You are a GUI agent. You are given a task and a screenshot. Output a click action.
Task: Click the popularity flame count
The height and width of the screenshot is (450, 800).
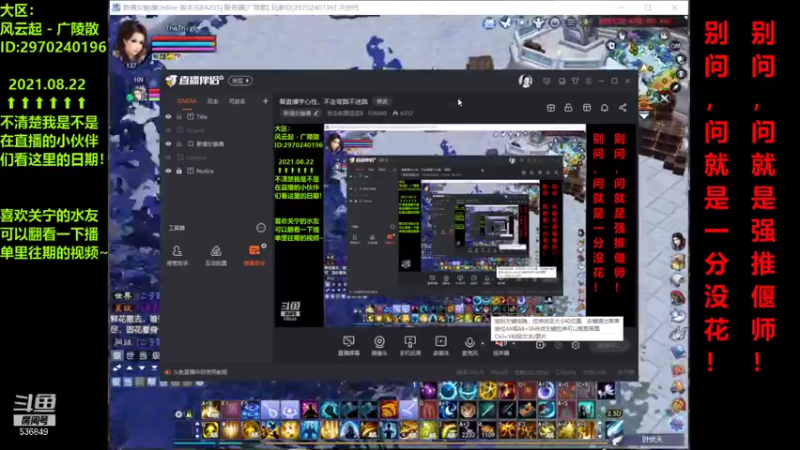coord(403,113)
